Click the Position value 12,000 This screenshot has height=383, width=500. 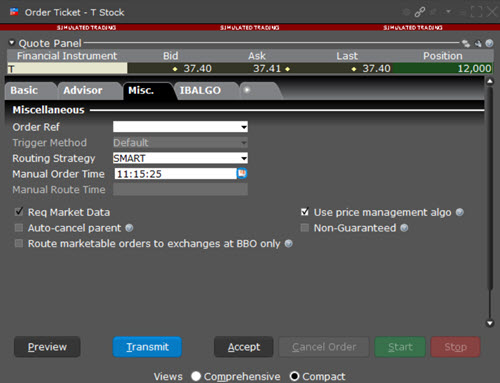[x=474, y=69]
